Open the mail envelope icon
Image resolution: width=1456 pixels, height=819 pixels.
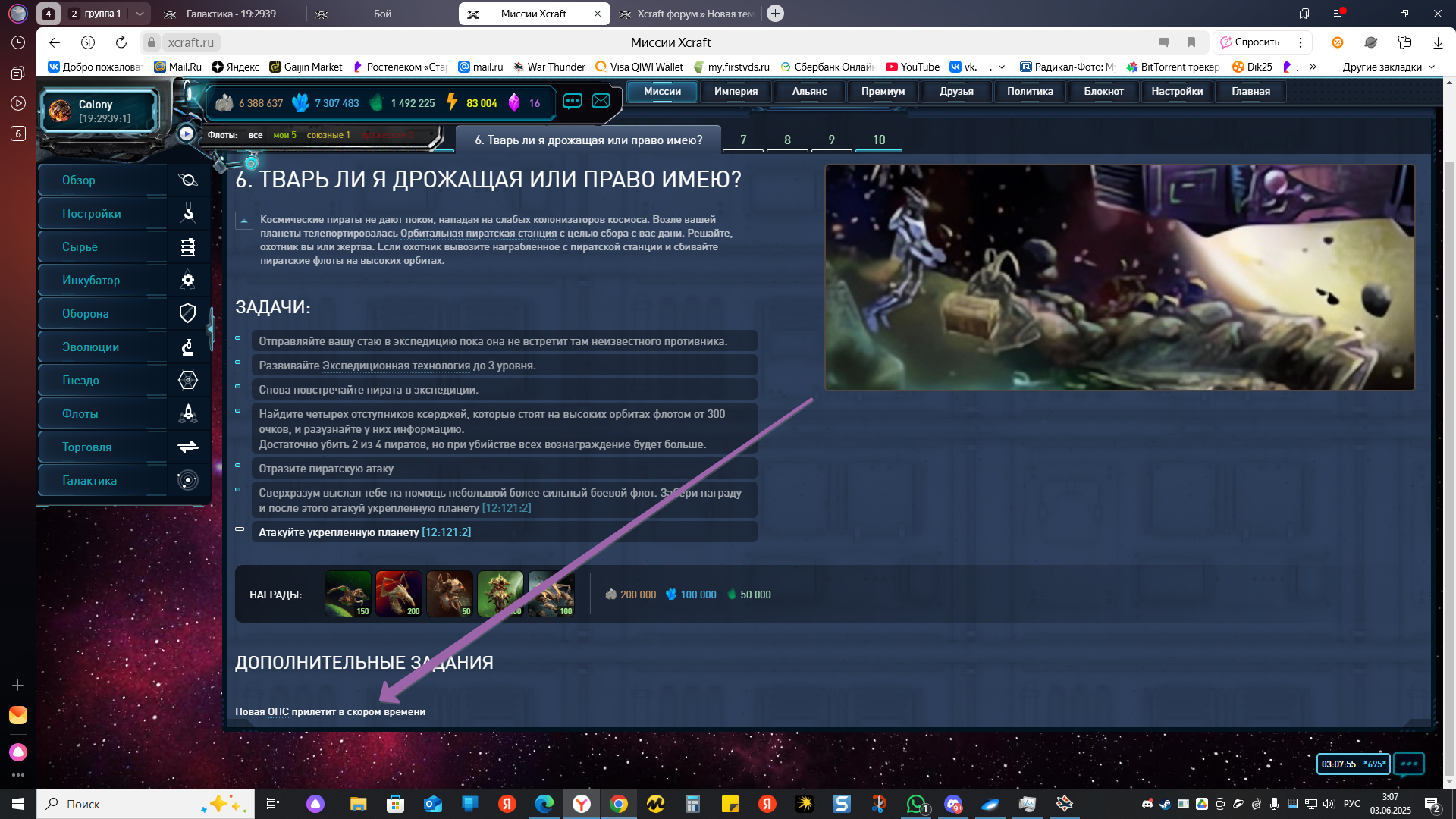click(x=601, y=101)
